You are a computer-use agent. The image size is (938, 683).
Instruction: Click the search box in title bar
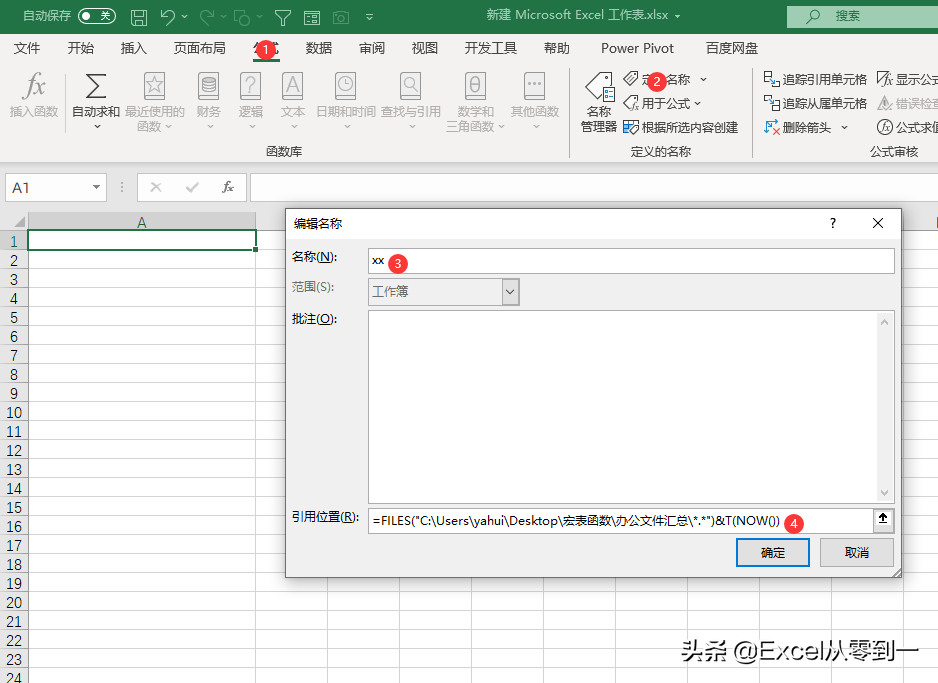coord(862,16)
